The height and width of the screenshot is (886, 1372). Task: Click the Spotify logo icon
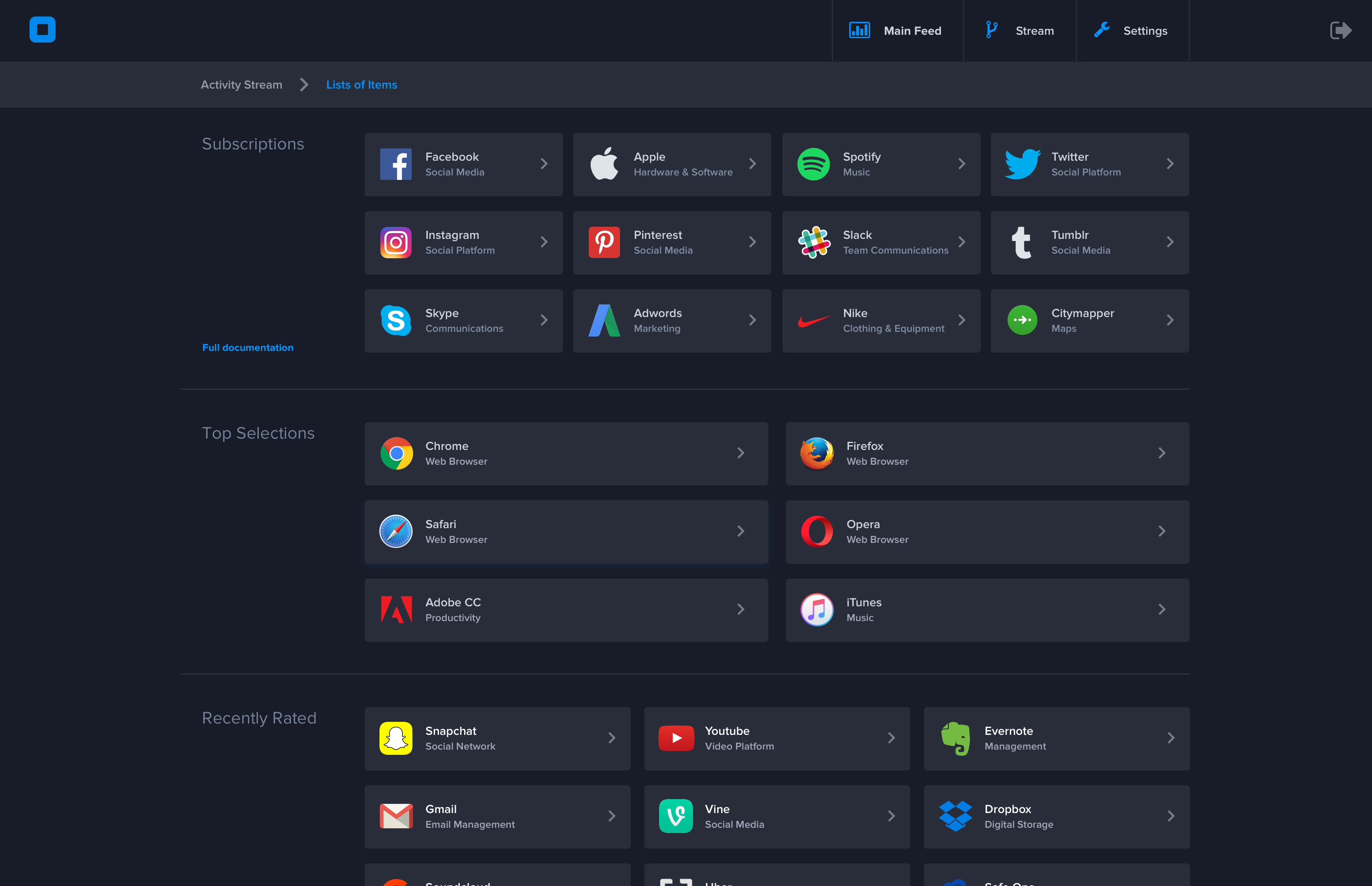(x=813, y=164)
